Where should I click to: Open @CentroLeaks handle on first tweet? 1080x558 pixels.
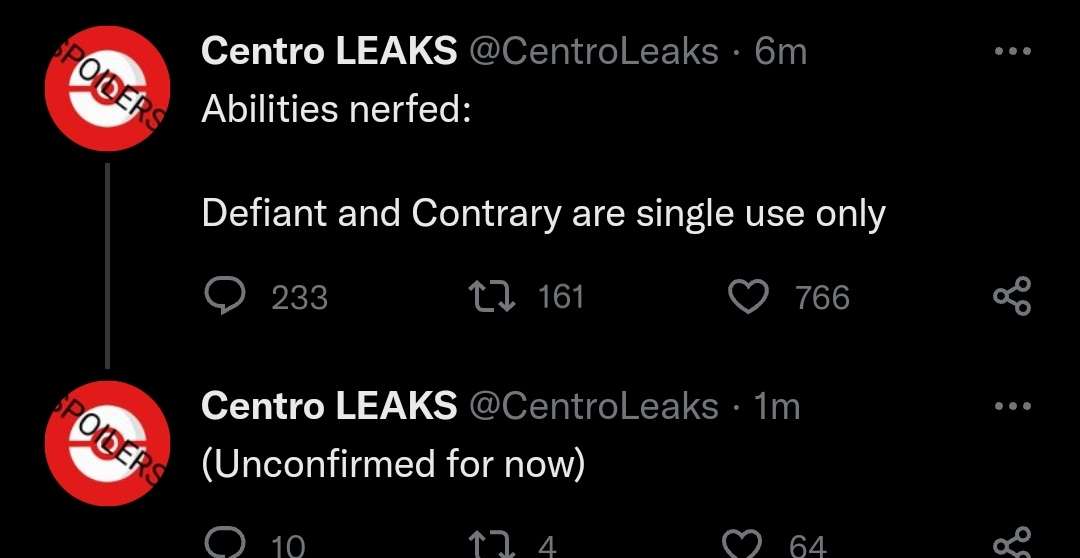(x=593, y=51)
